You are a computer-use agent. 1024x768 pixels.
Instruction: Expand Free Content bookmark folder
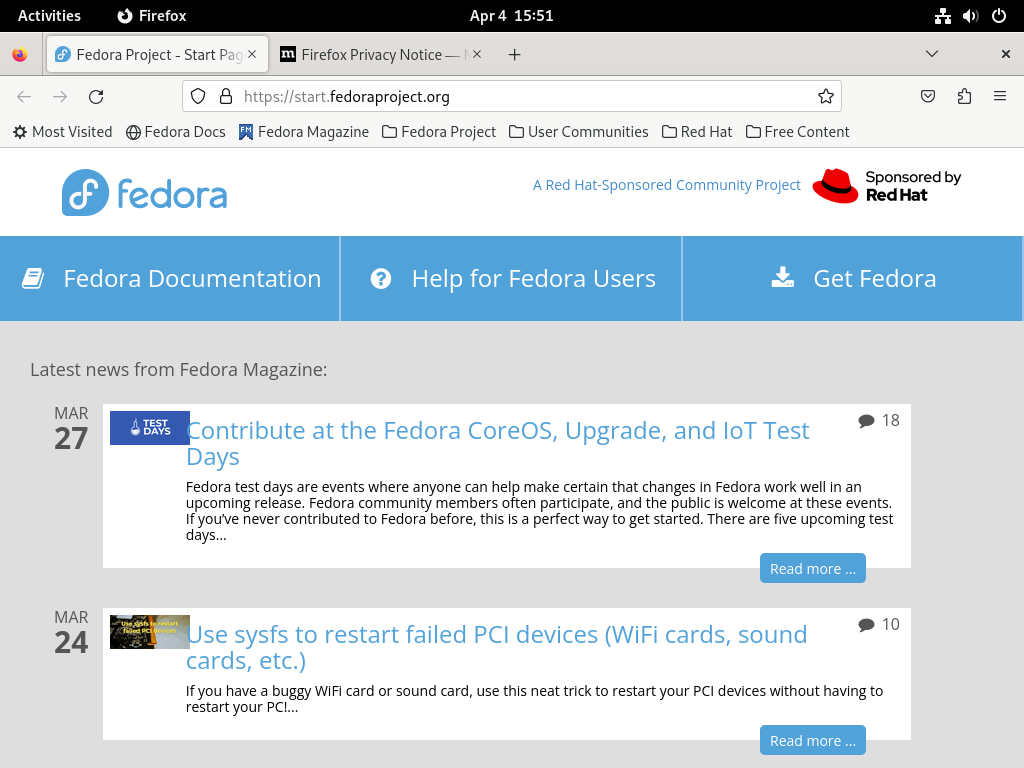(x=797, y=132)
